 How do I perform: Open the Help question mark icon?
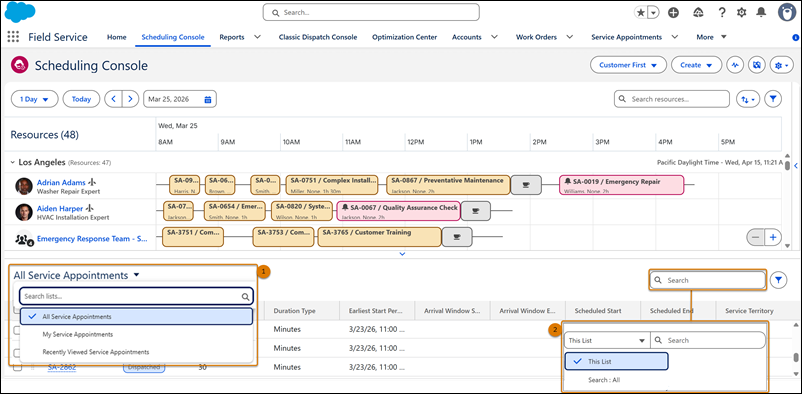pyautogui.click(x=722, y=13)
